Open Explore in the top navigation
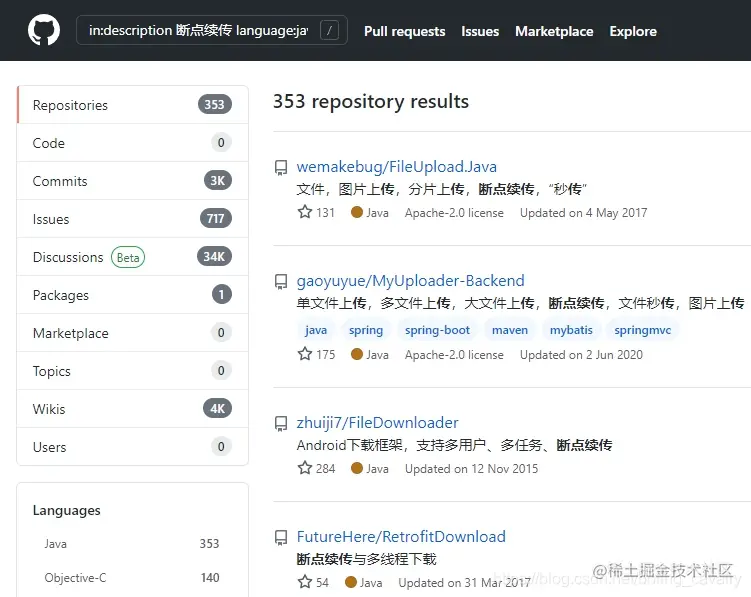 [633, 32]
